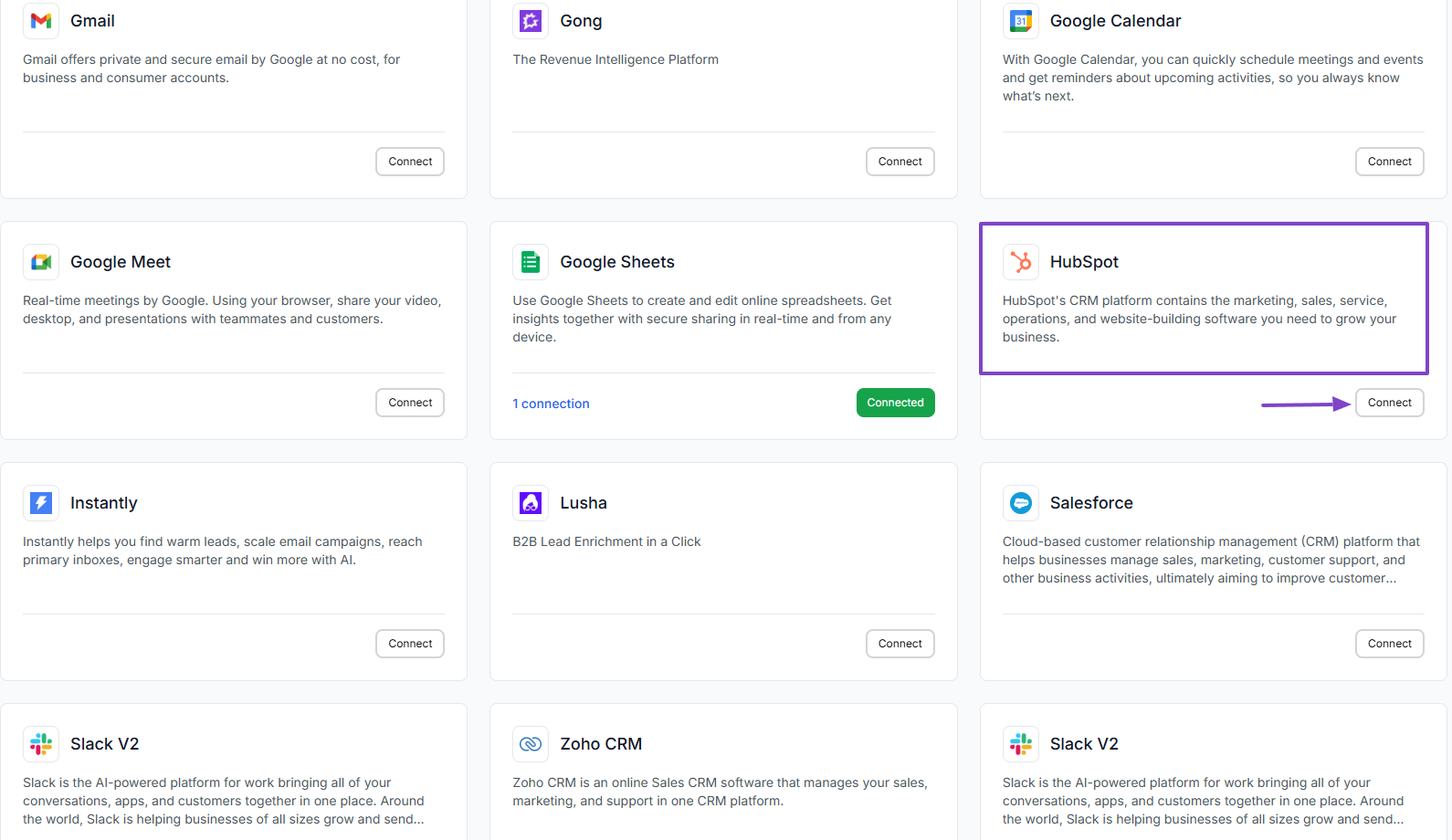The height and width of the screenshot is (840, 1452).
Task: Connect the Google Meet integration
Action: tap(410, 403)
